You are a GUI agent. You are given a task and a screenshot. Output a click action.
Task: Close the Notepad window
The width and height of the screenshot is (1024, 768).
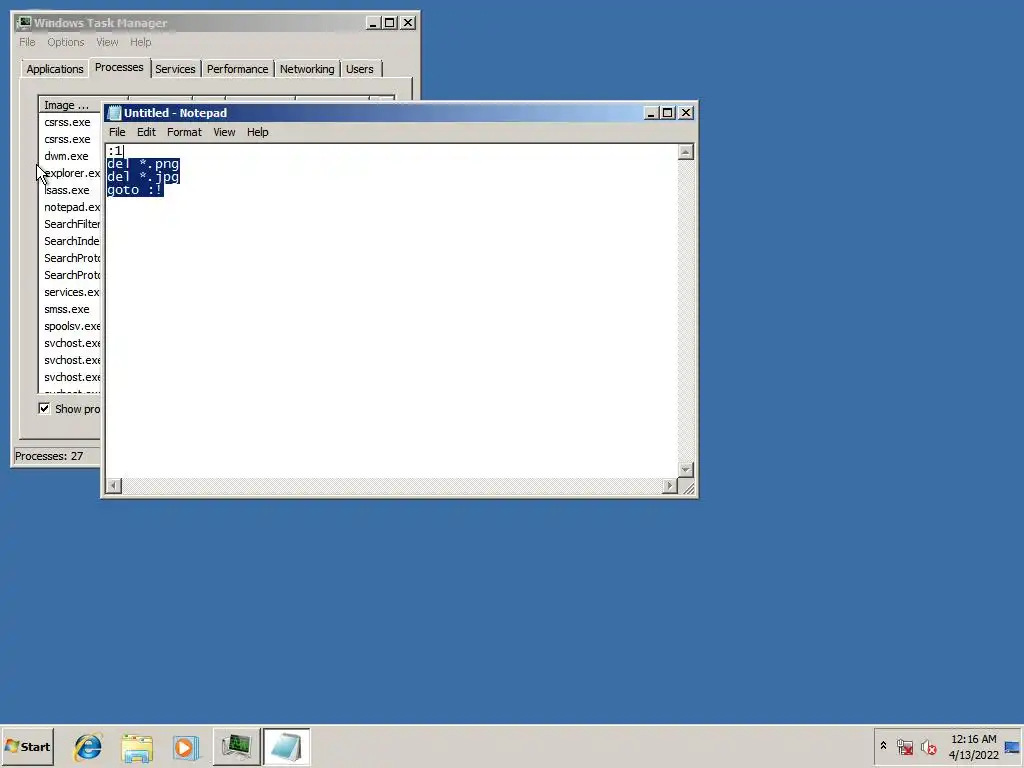click(x=686, y=113)
